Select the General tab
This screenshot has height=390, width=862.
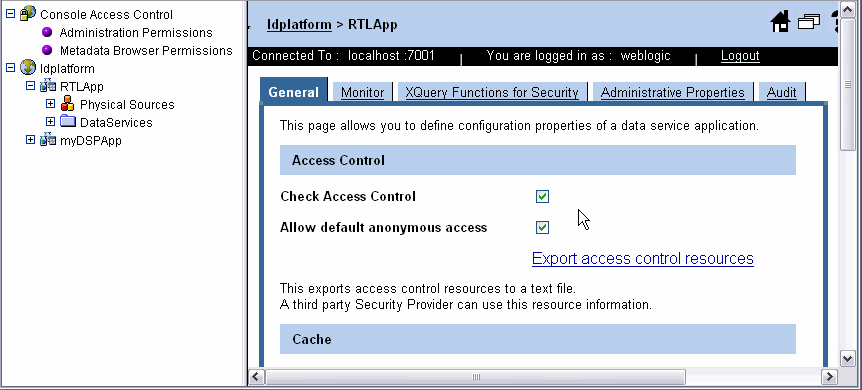pyautogui.click(x=294, y=91)
